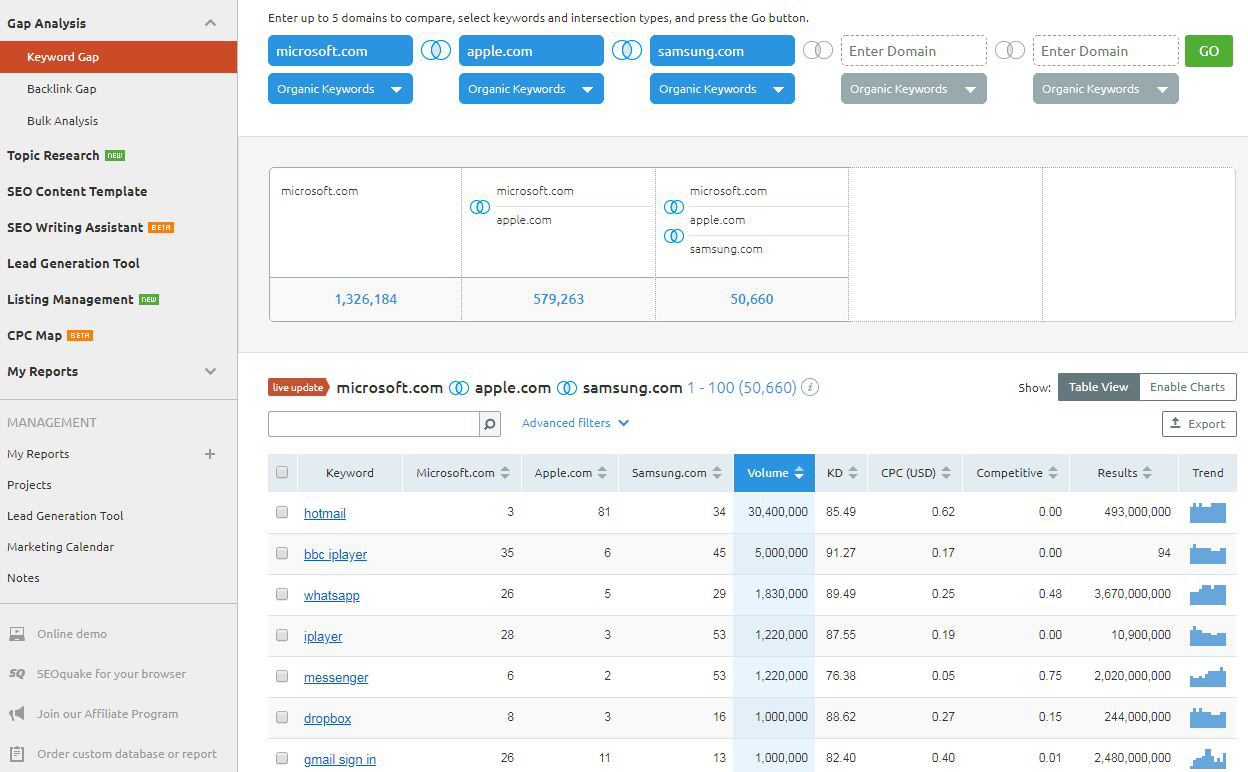
Task: Expand the My Reports section chevron
Action: (210, 371)
